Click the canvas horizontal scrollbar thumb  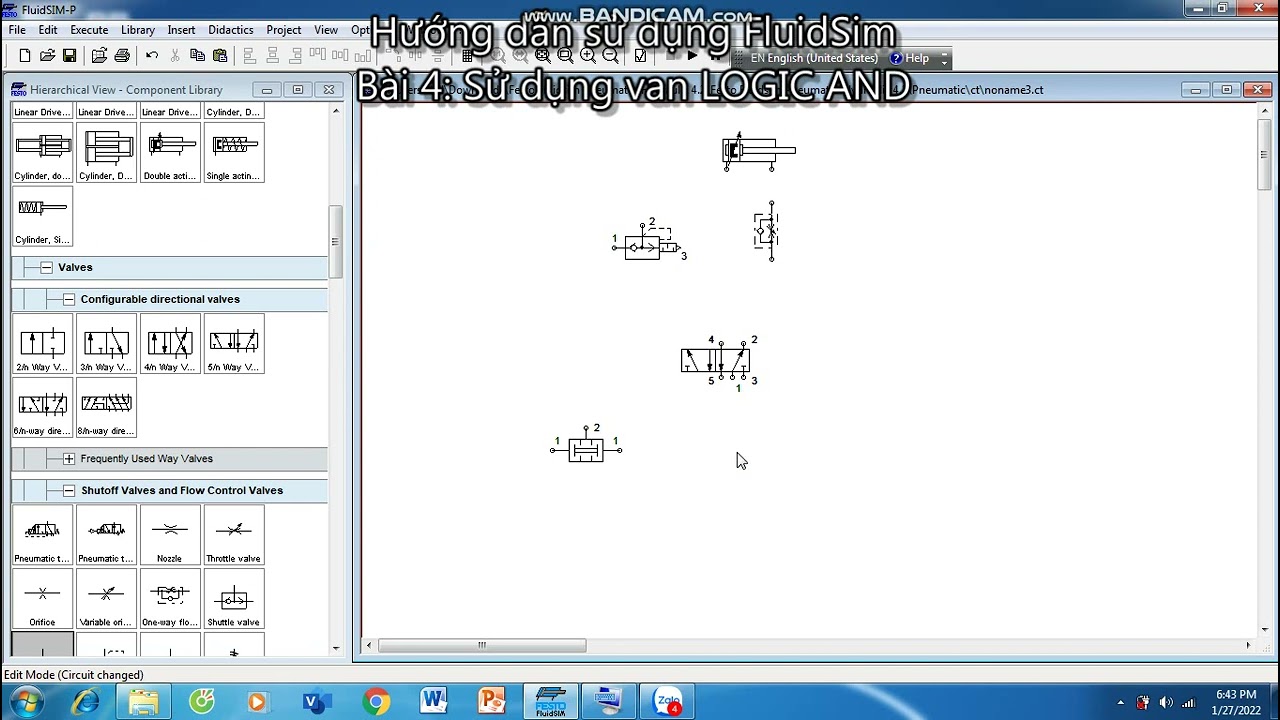482,645
